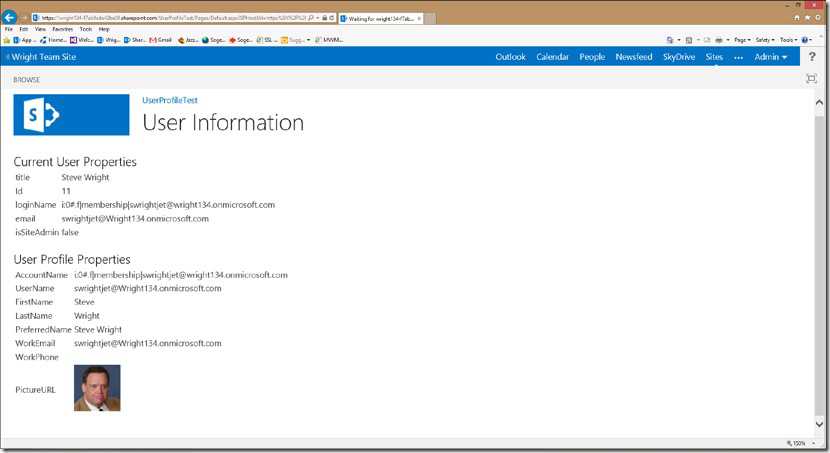Viewport: 830px width, 453px height.
Task: Click the scrollbar down arrow
Action: coord(819,424)
